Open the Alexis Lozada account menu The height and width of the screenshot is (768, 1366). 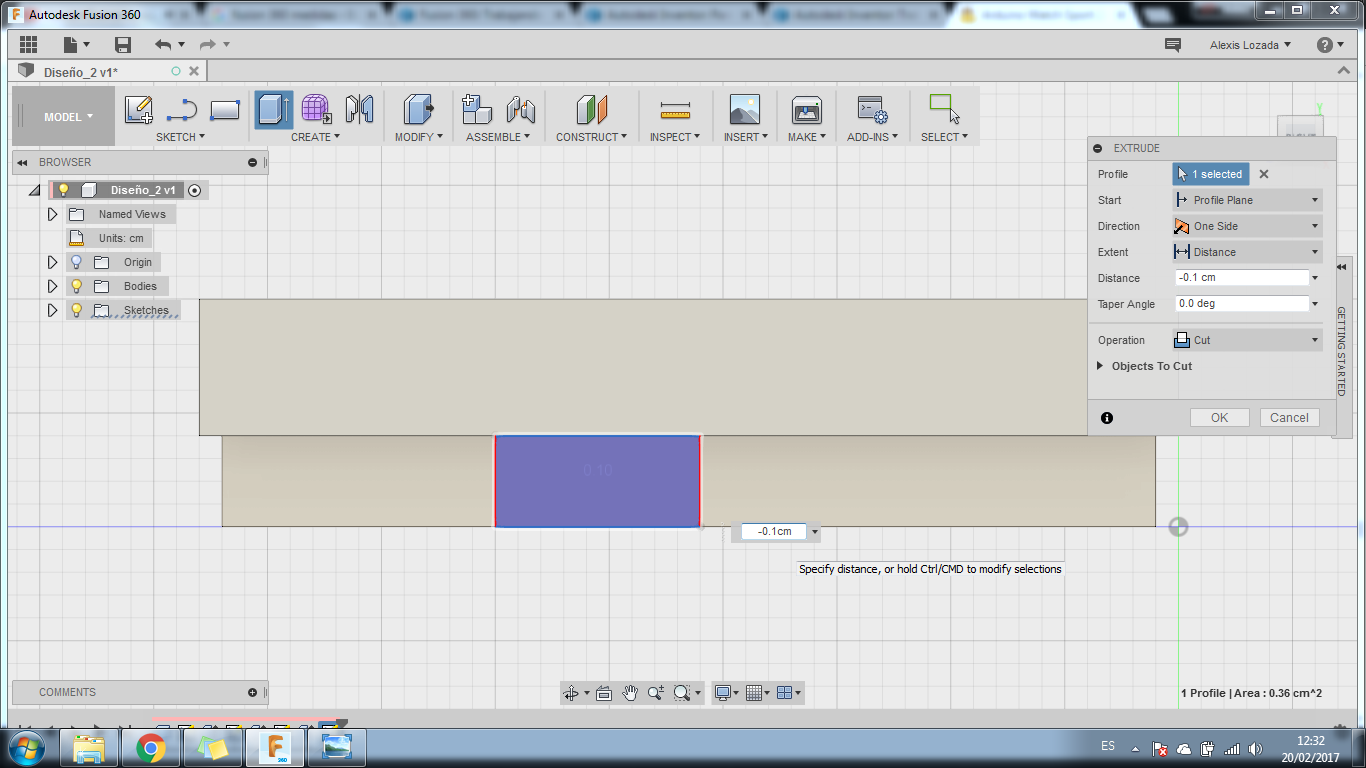click(x=1250, y=45)
